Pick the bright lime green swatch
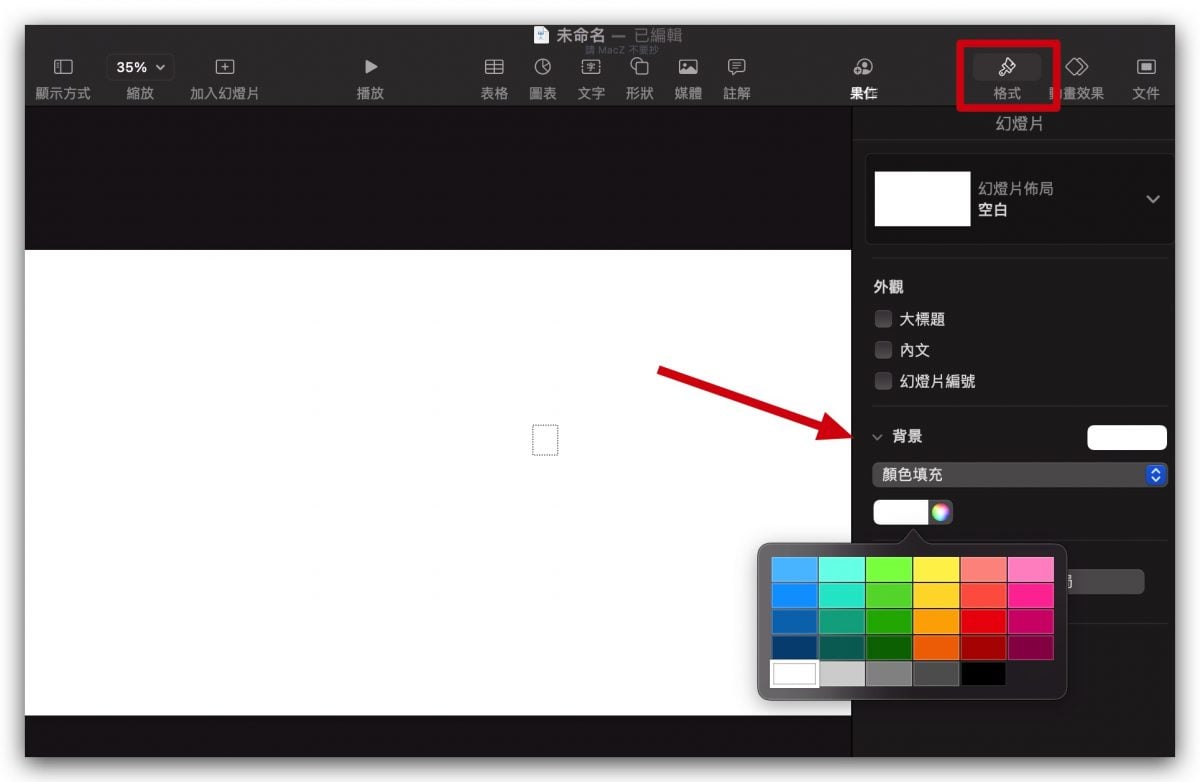 (x=889, y=569)
